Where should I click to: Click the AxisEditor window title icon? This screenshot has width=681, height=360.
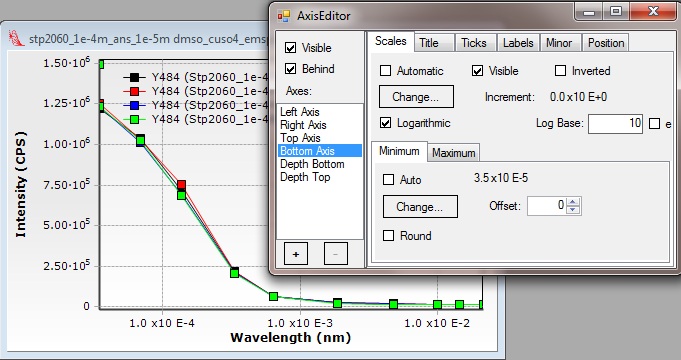[x=284, y=16]
